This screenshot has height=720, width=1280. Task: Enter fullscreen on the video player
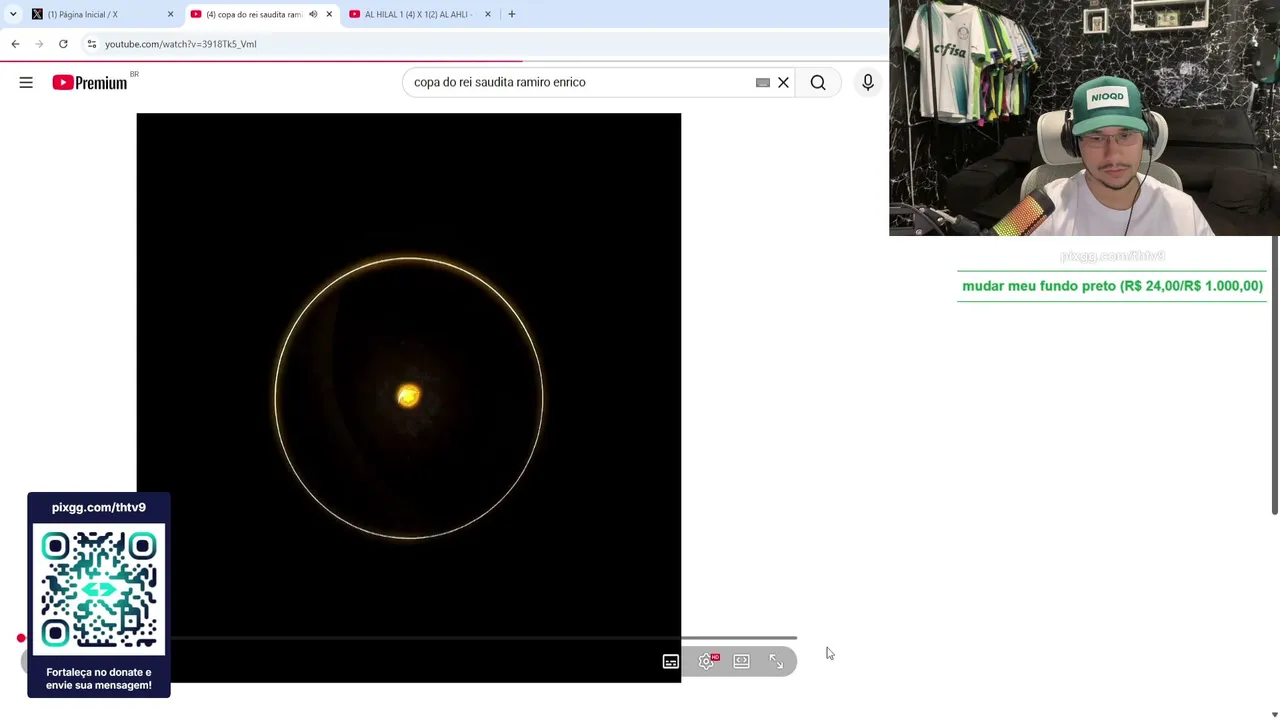pyautogui.click(x=776, y=661)
